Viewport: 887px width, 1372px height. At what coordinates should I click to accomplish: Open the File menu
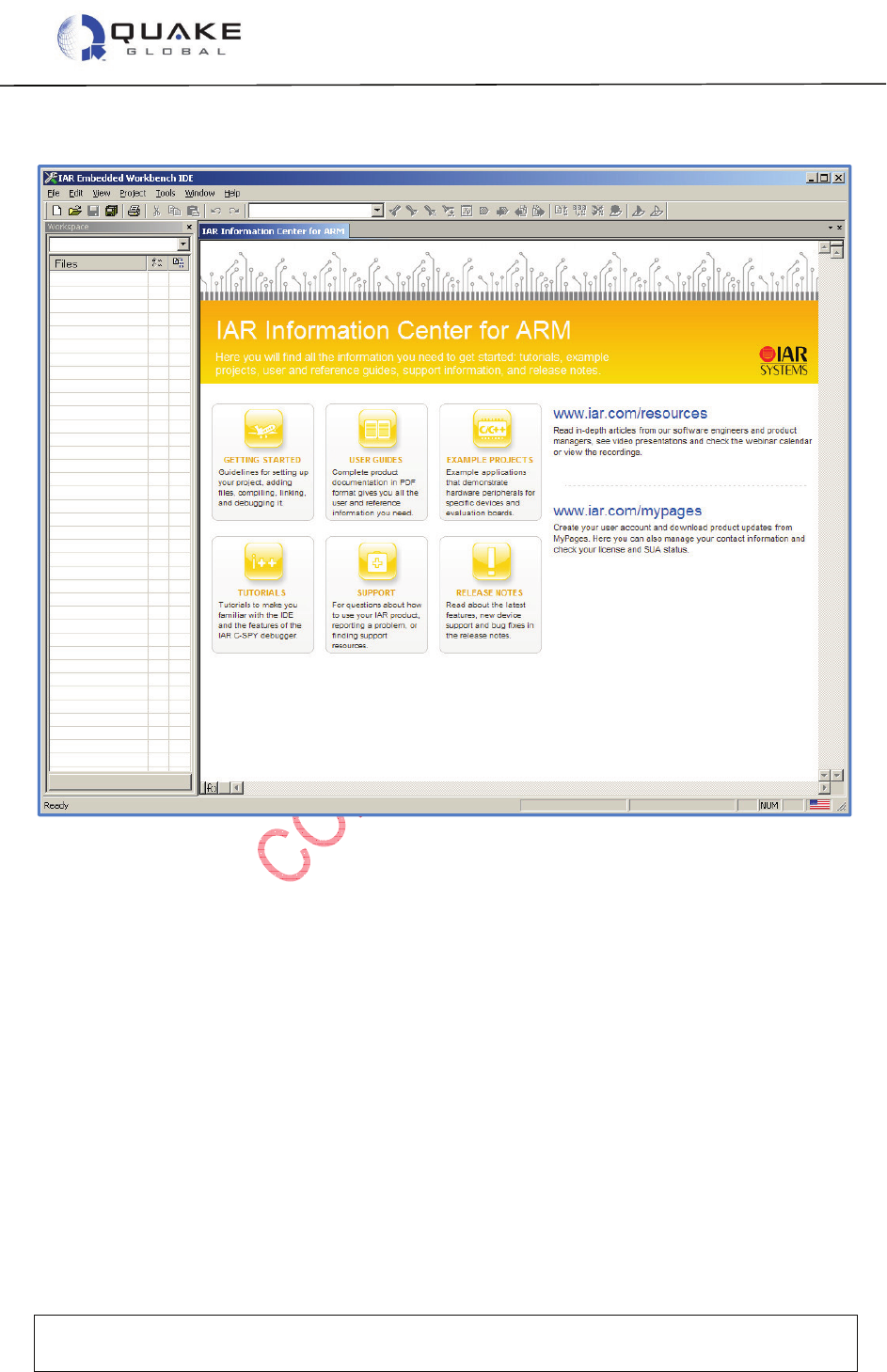[x=54, y=193]
